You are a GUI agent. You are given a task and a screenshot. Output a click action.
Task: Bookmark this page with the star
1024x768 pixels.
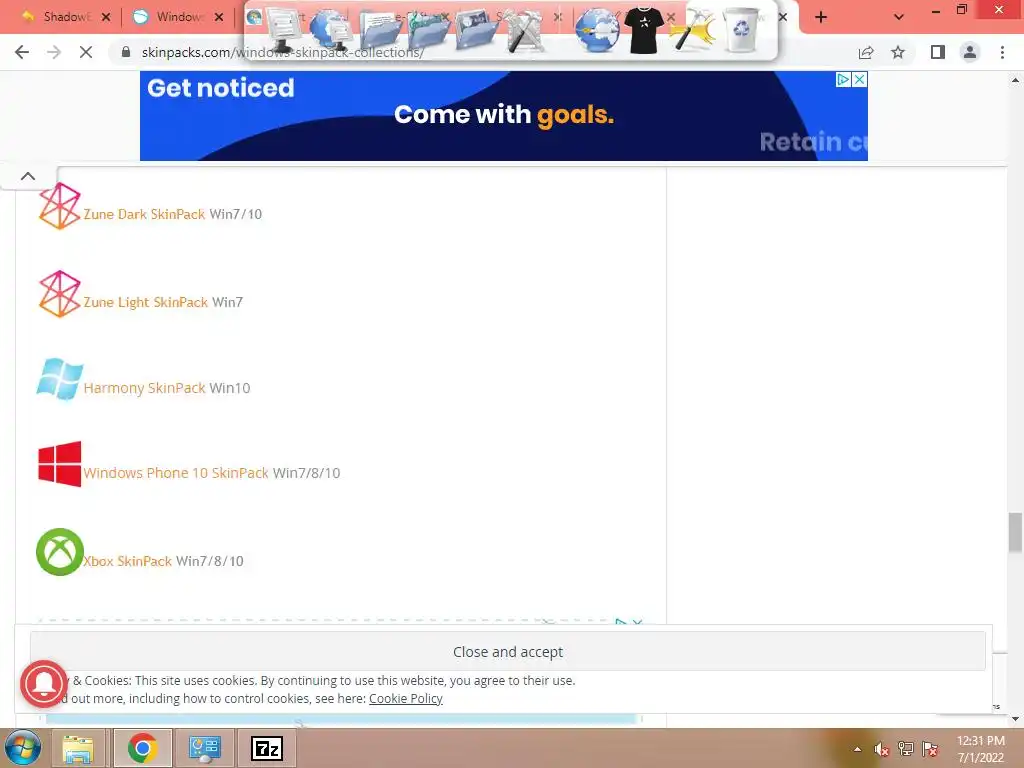tap(898, 52)
